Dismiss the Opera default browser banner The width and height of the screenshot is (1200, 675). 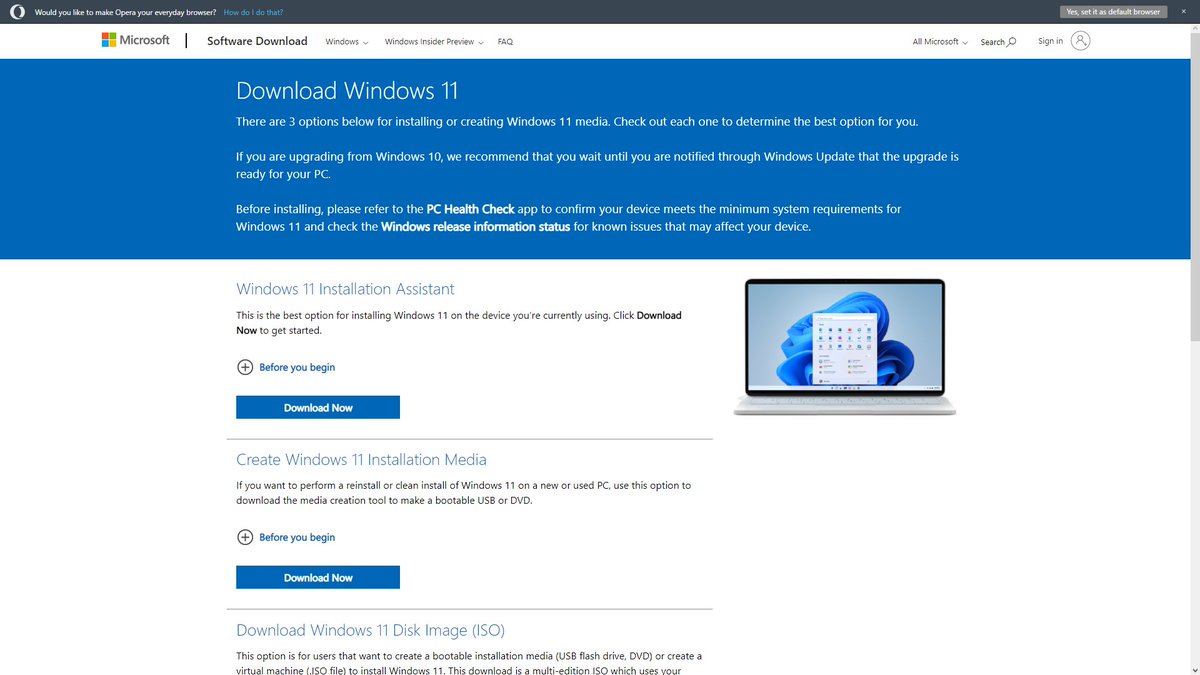[1183, 11]
